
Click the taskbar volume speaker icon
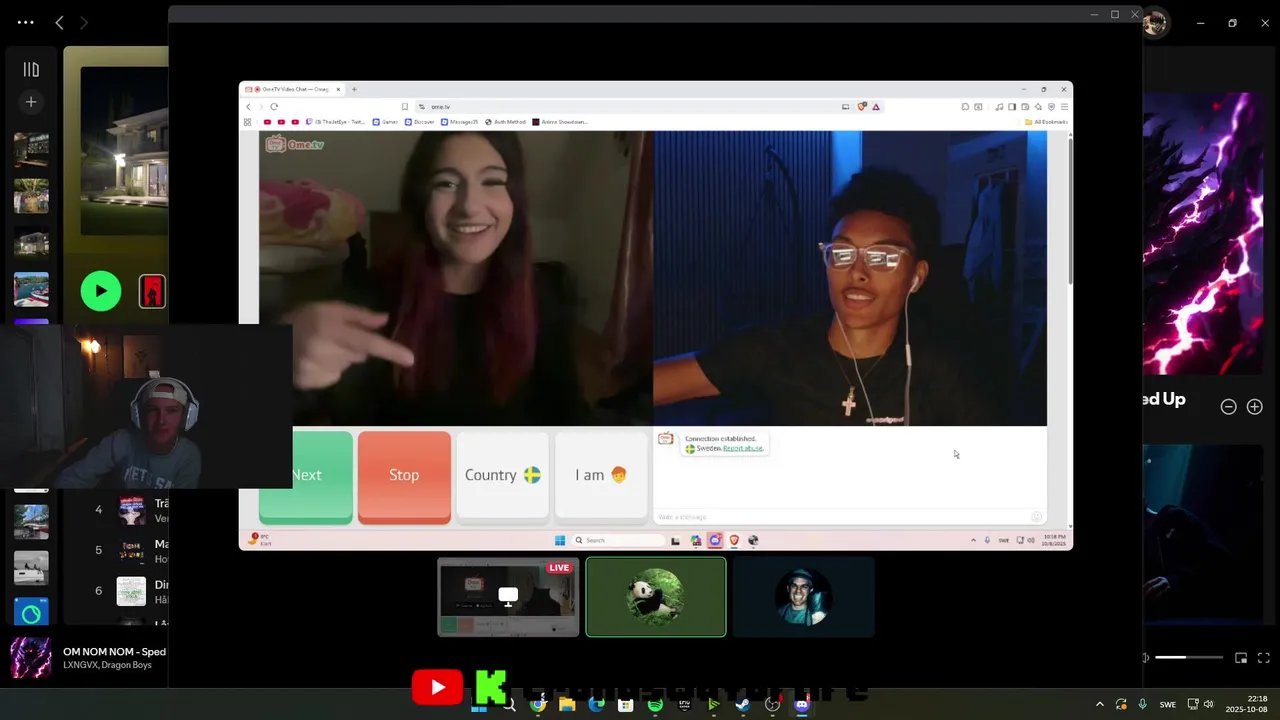pos(1208,705)
